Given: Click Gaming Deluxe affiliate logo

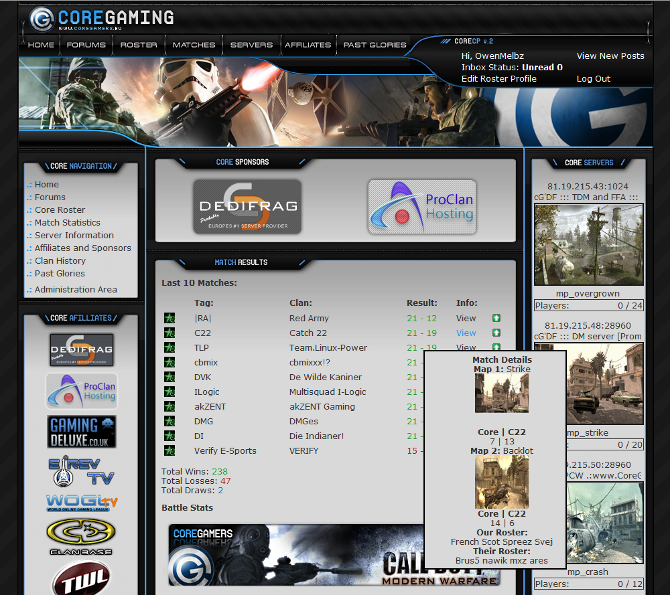Looking at the screenshot, I should (x=82, y=432).
